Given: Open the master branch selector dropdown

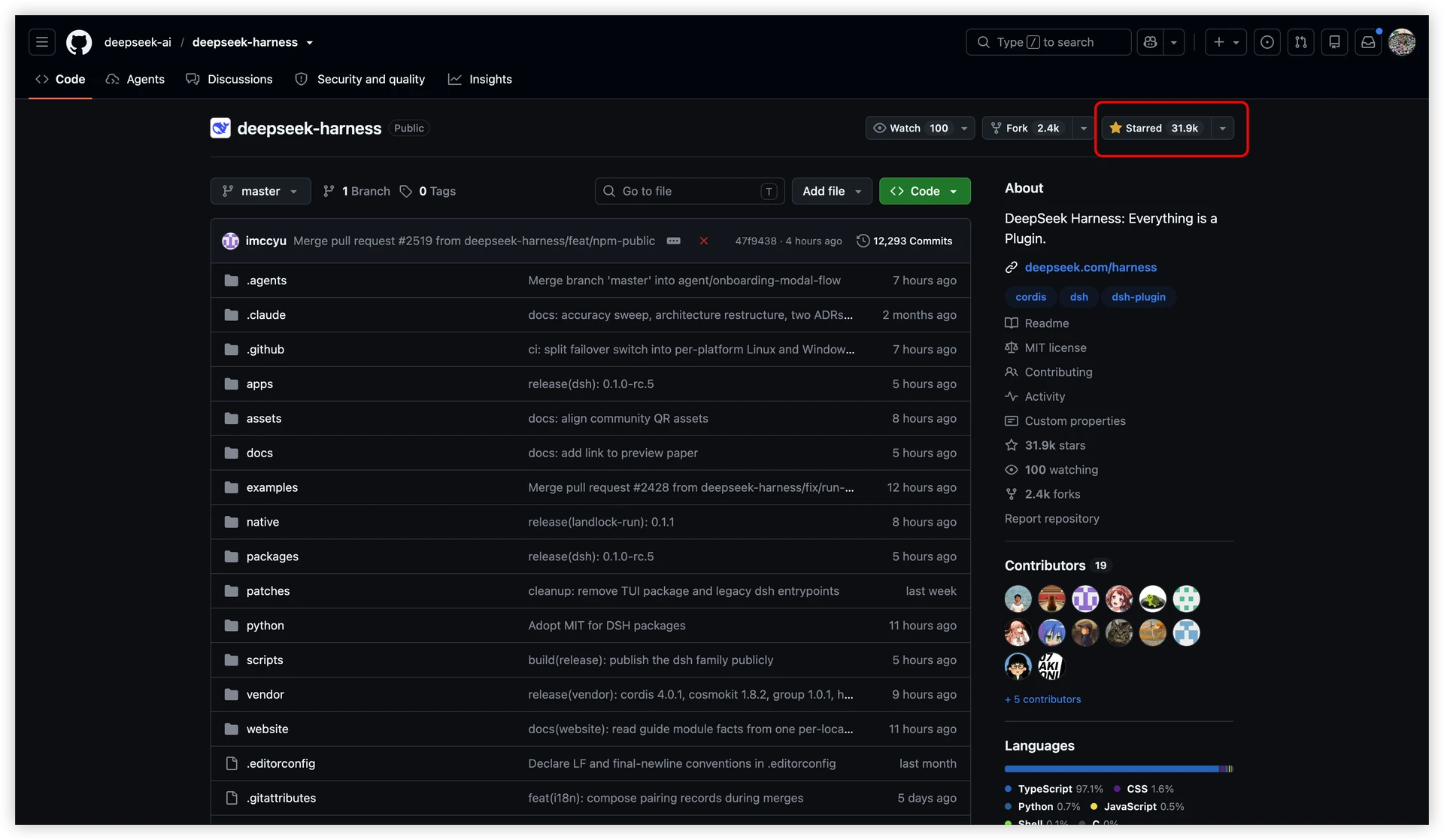Looking at the screenshot, I should coord(260,191).
